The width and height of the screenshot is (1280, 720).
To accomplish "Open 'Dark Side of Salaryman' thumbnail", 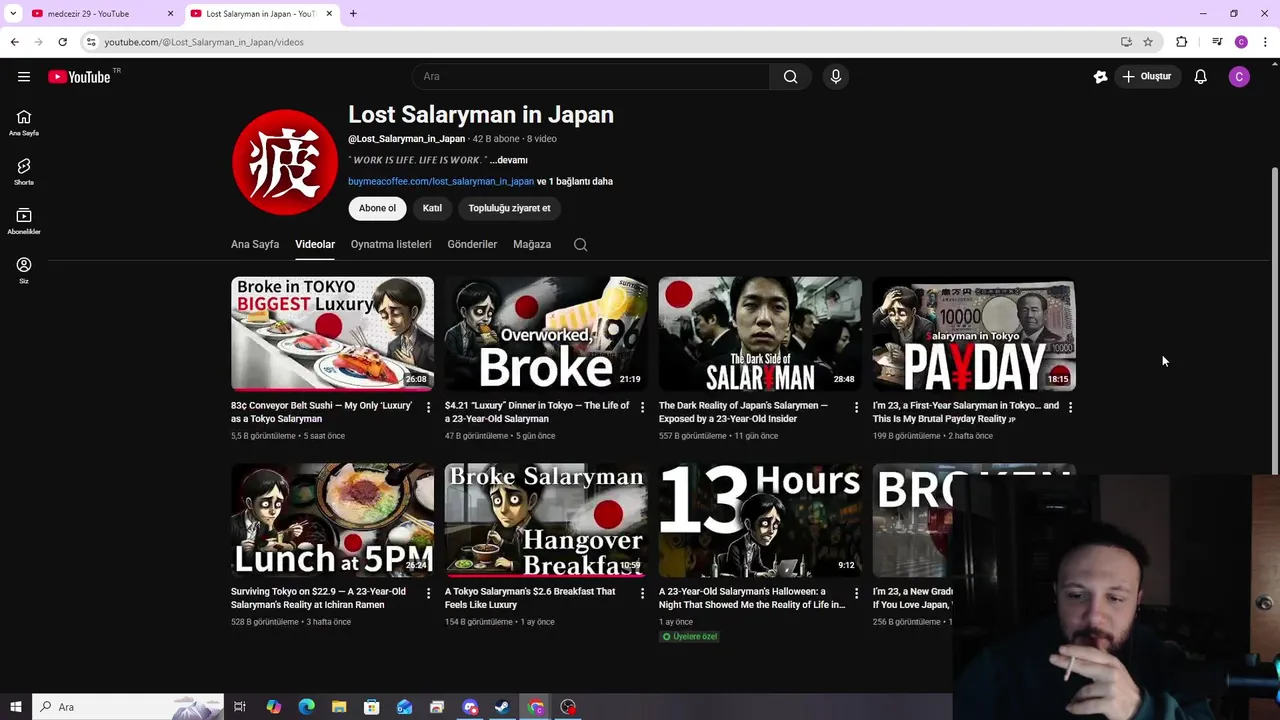I will pos(760,333).
